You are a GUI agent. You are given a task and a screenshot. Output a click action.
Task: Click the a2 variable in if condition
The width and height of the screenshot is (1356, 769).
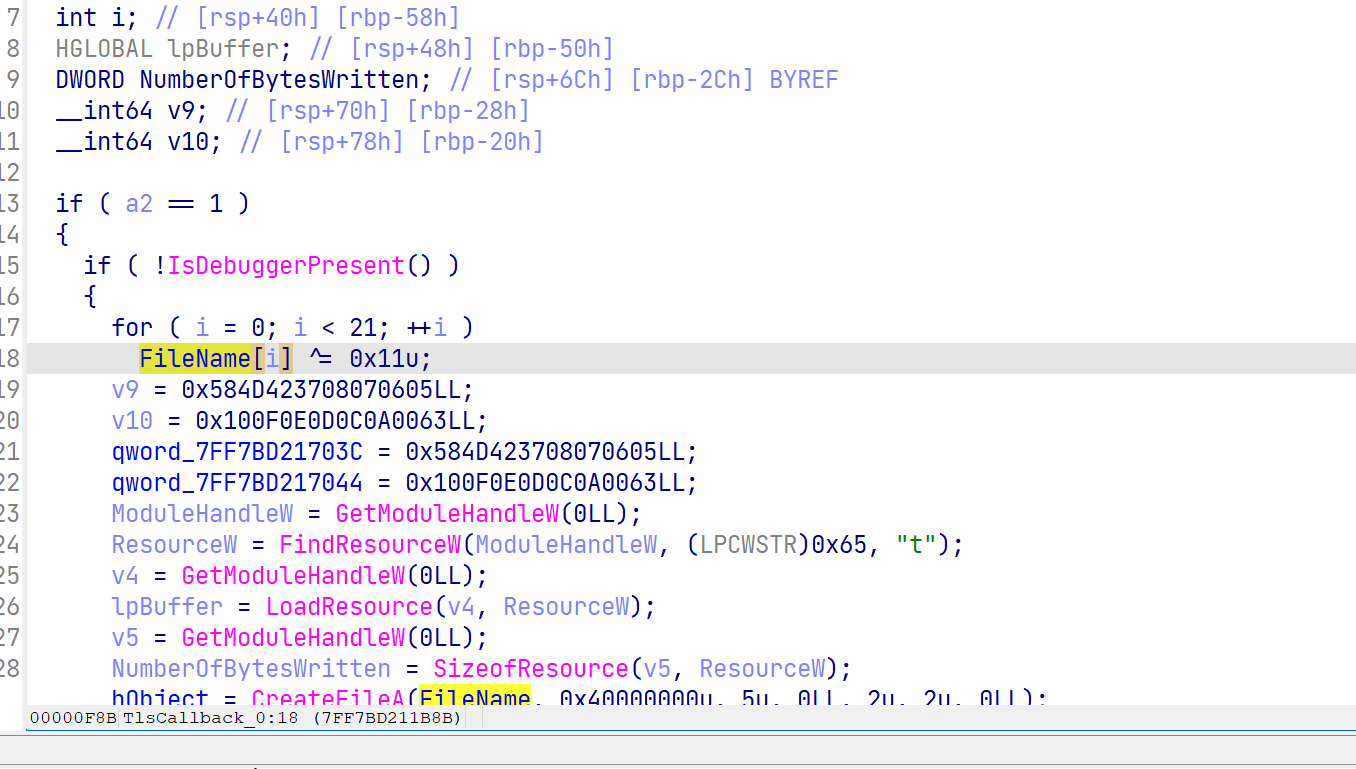coord(139,203)
